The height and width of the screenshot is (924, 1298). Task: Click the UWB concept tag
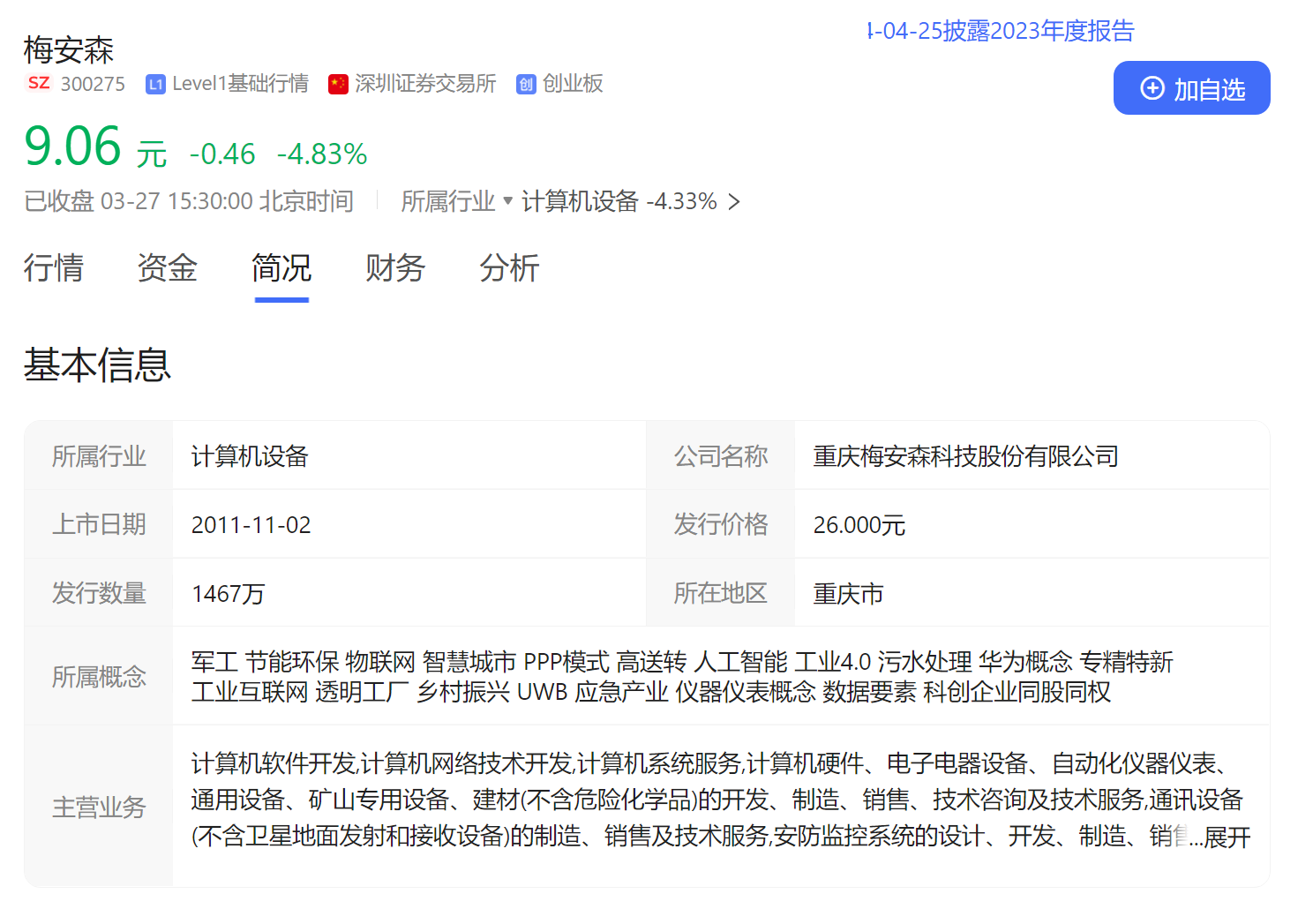pos(543,692)
